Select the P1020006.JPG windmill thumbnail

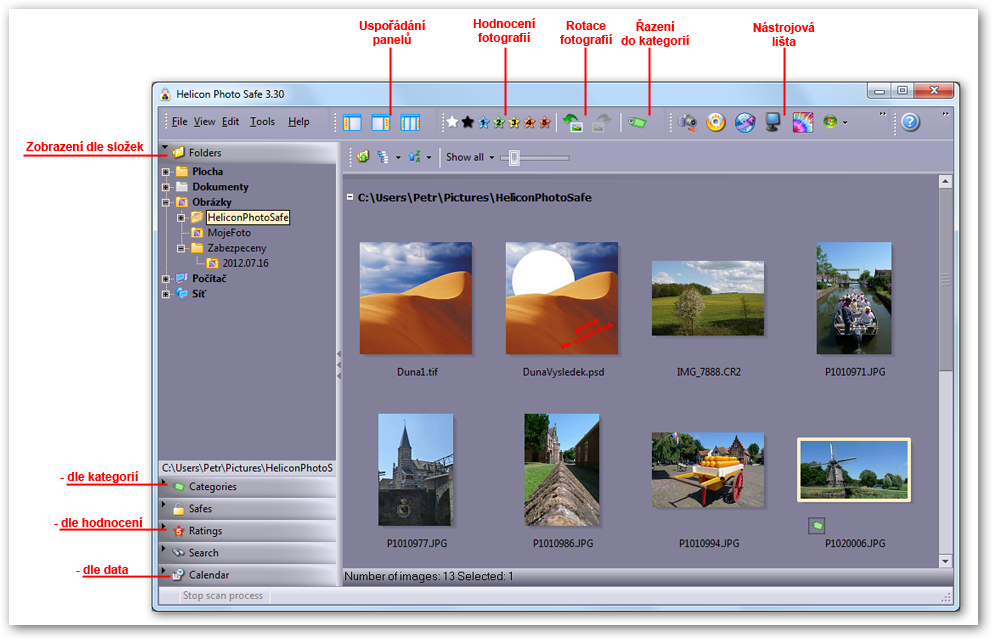[854, 469]
